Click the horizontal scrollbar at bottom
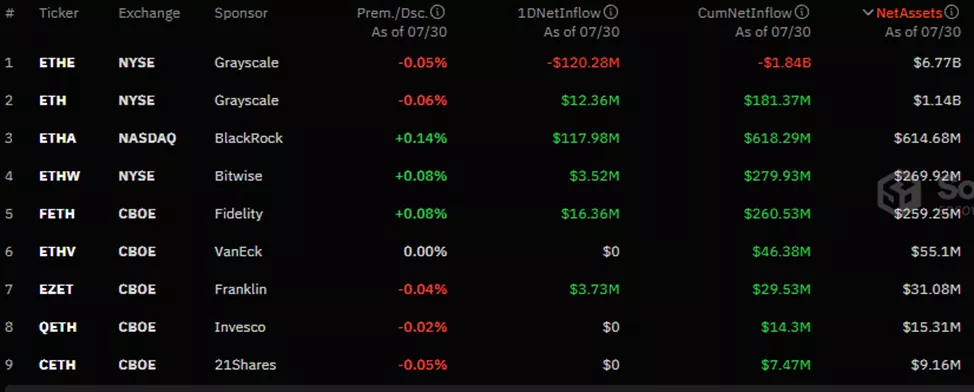974x392 pixels. 487,388
